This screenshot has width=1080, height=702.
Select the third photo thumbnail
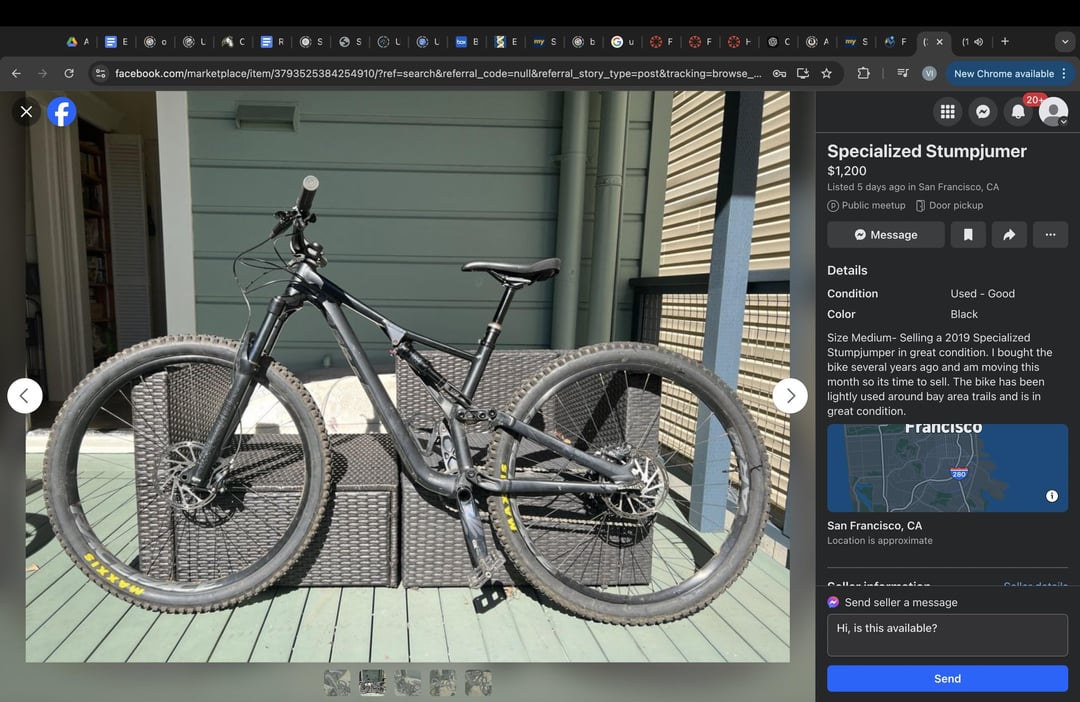[408, 683]
